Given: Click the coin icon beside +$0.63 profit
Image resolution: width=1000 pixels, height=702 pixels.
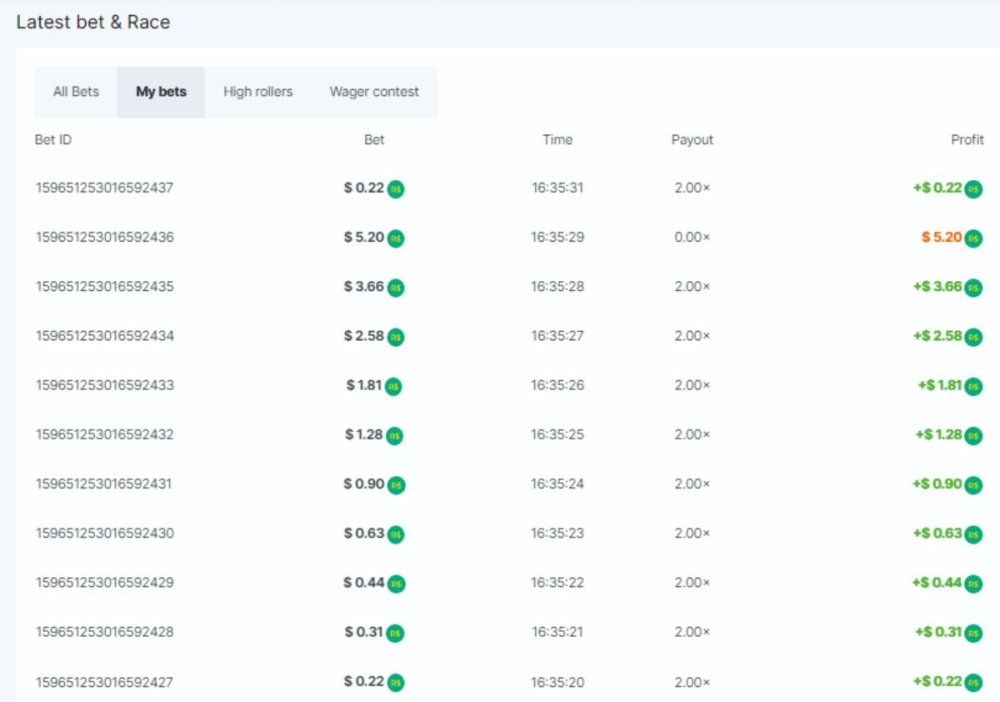Looking at the screenshot, I should coord(973,534).
